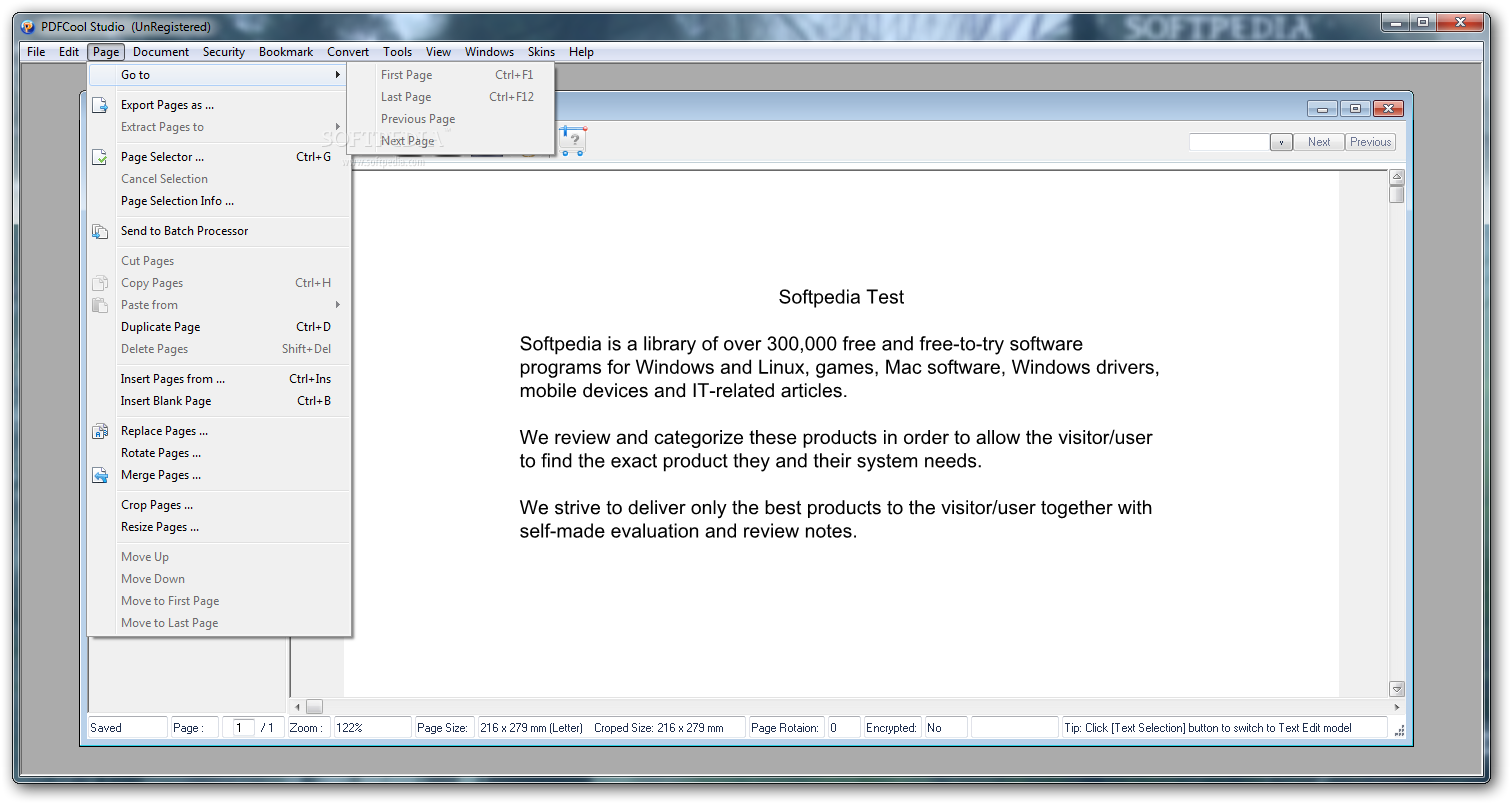1511x804 pixels.
Task: Click the Export Pages icon in Page menu
Action: point(100,105)
